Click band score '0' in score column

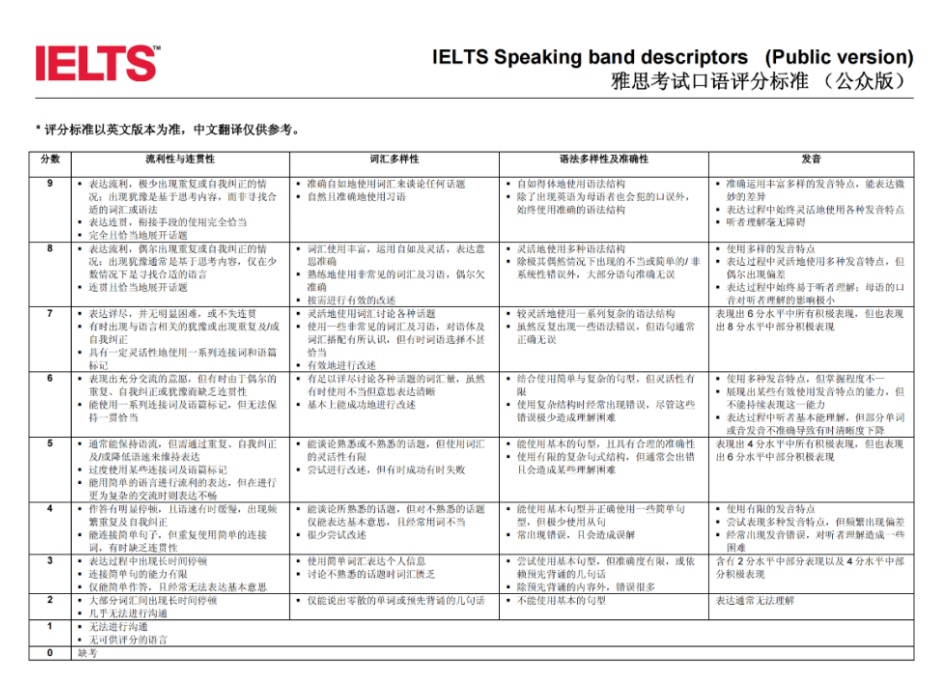point(50,653)
